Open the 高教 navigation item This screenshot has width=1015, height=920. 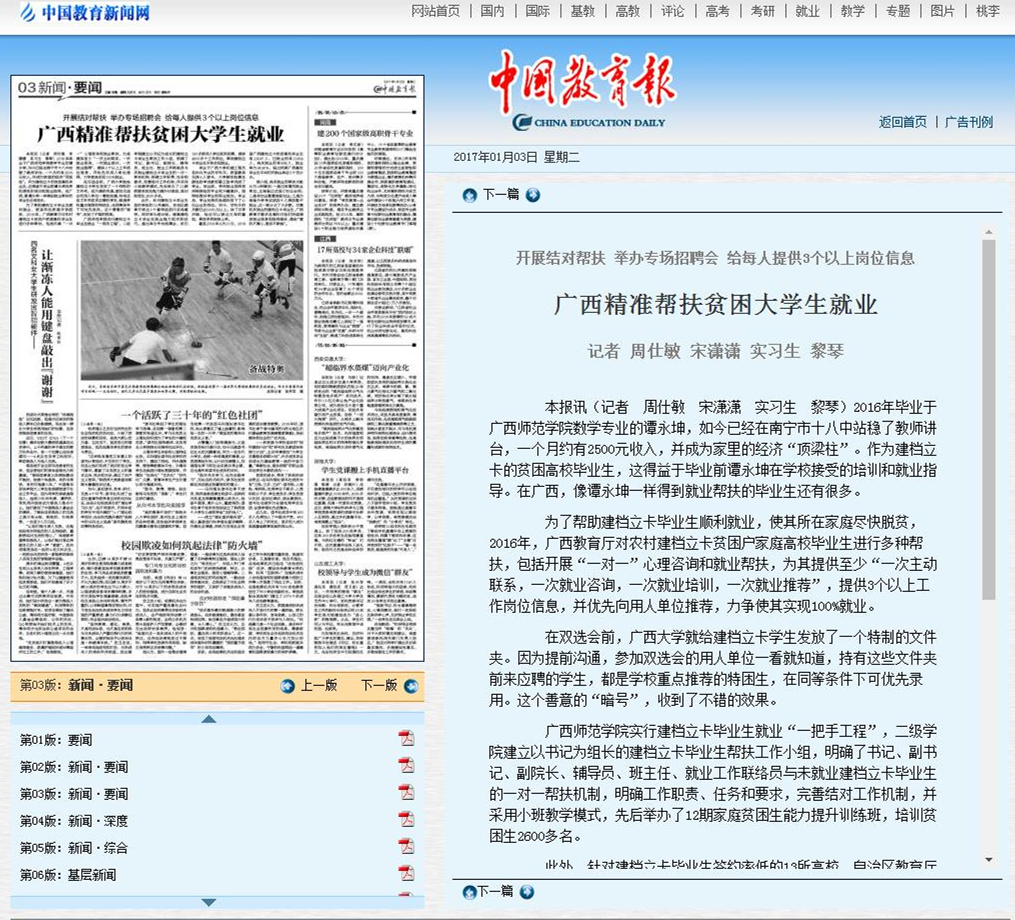(x=628, y=11)
